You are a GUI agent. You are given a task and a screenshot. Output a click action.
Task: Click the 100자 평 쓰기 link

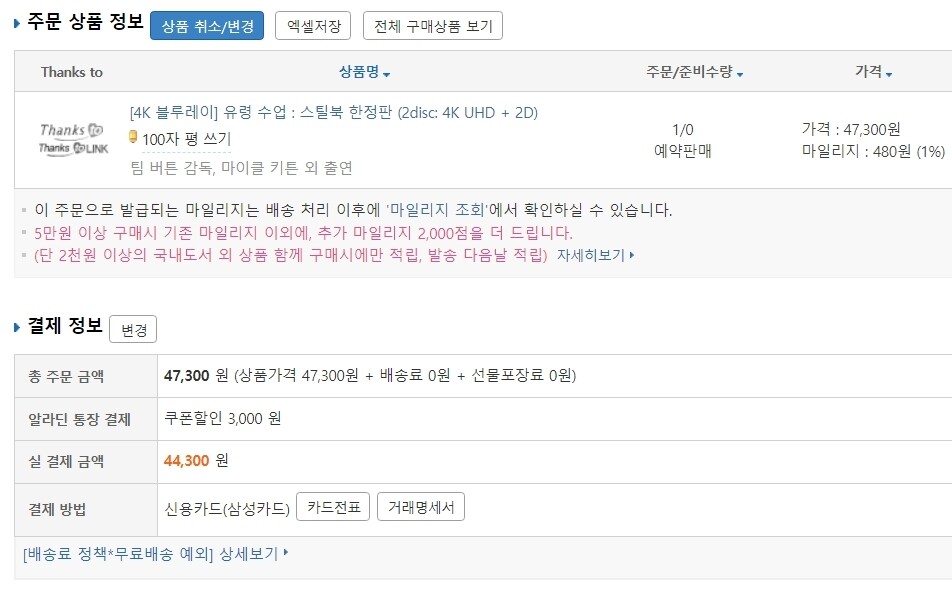coord(186,139)
